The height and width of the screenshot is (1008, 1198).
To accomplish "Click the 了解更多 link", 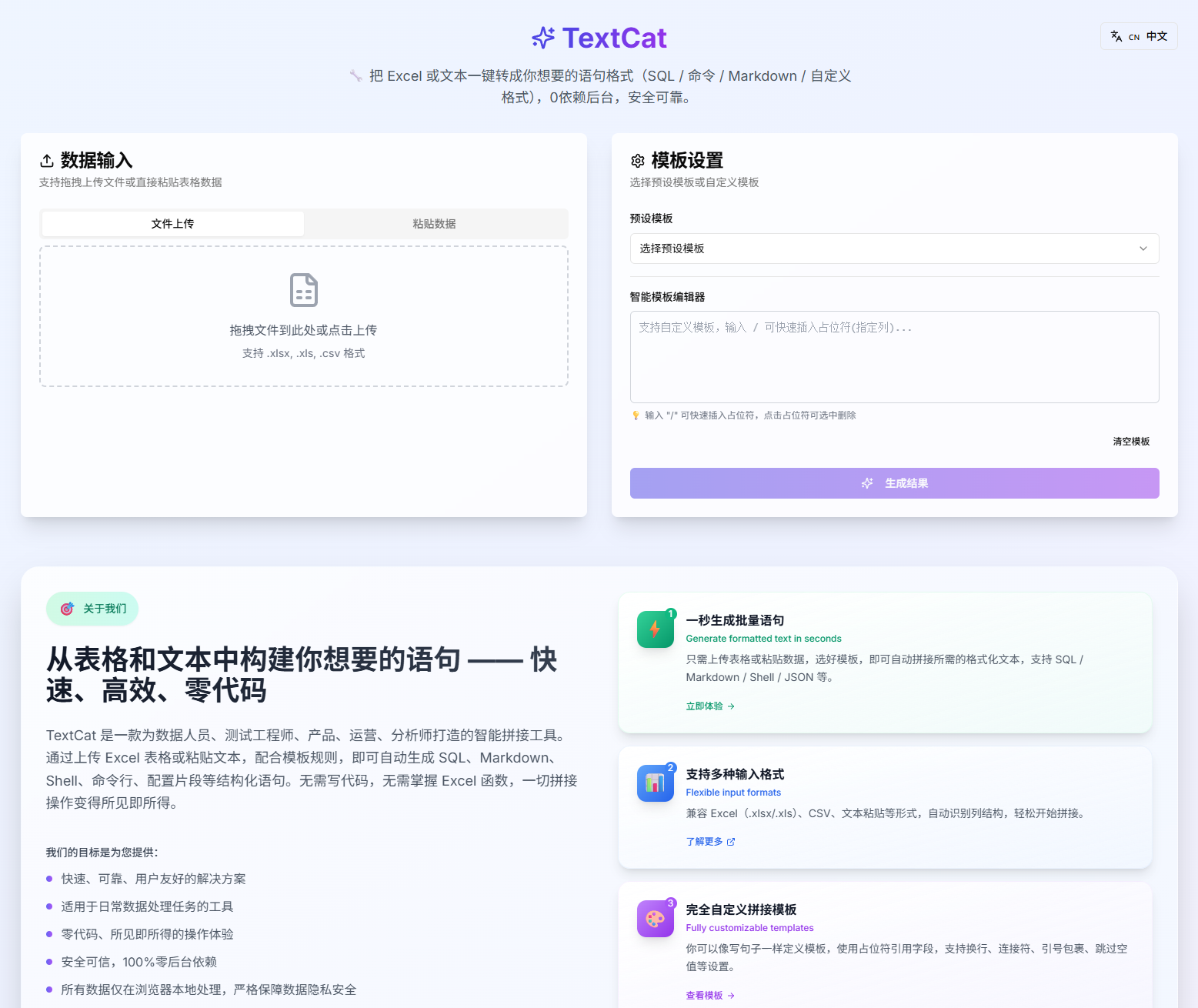I will pyautogui.click(x=710, y=842).
